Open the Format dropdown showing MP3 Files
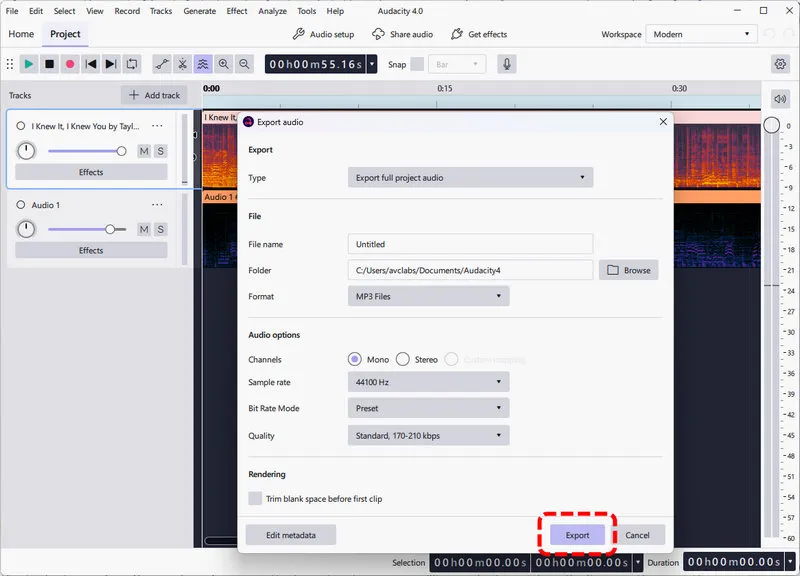The image size is (800, 576). point(429,296)
